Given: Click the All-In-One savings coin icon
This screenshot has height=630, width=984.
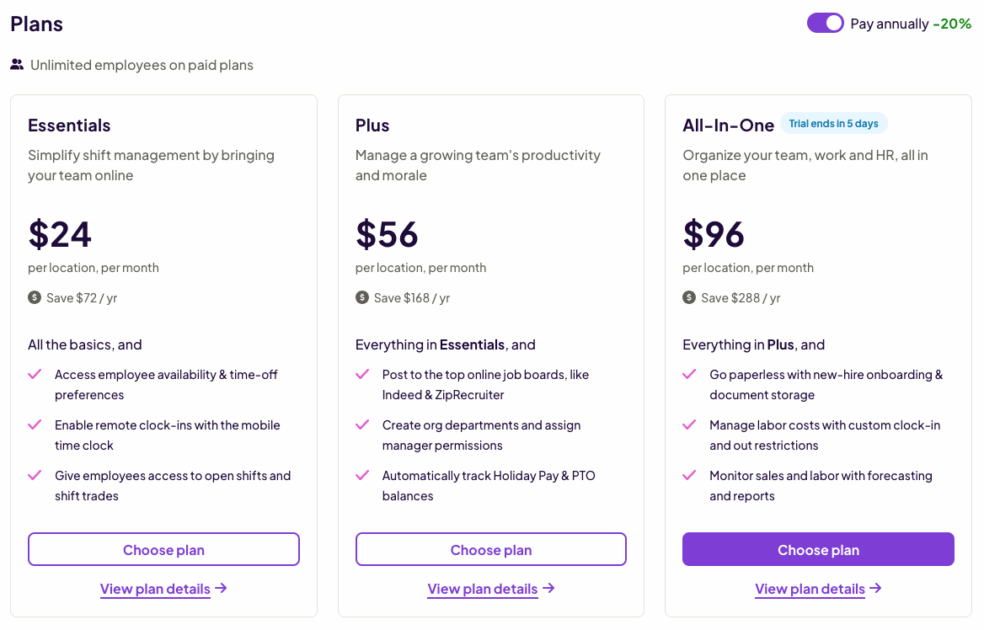Looking at the screenshot, I should coord(689,297).
